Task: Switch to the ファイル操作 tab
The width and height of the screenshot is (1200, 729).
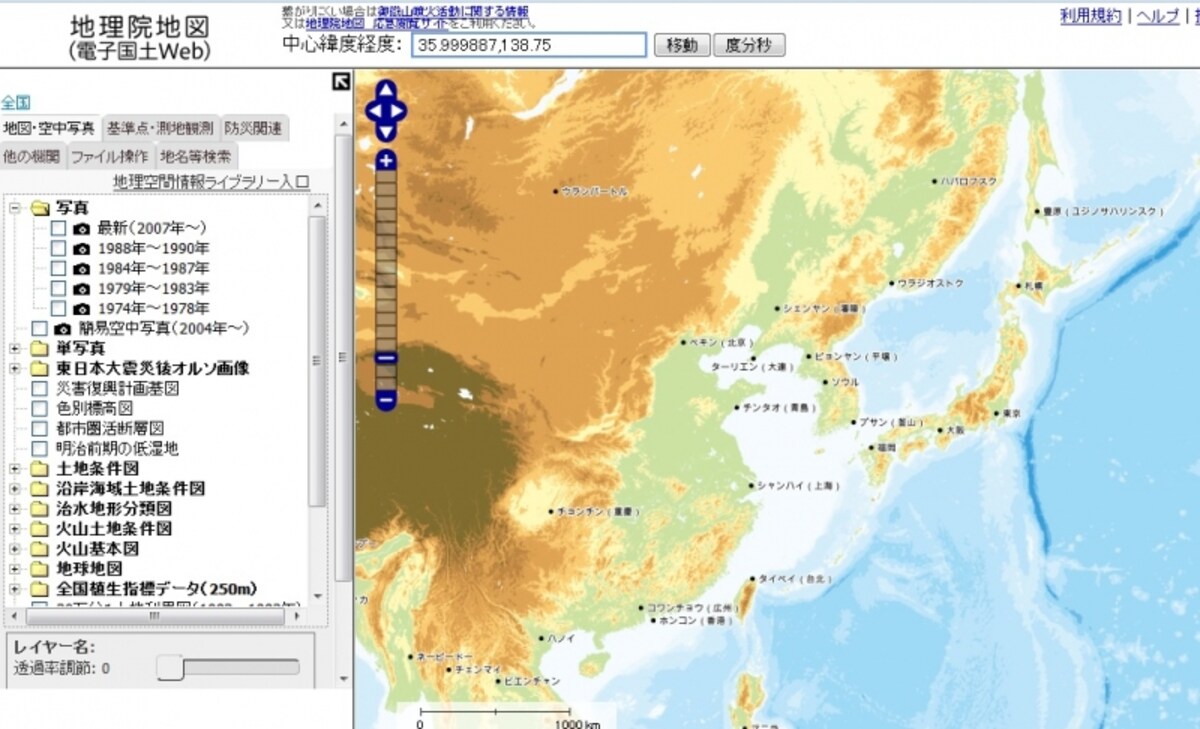Action: (x=109, y=156)
